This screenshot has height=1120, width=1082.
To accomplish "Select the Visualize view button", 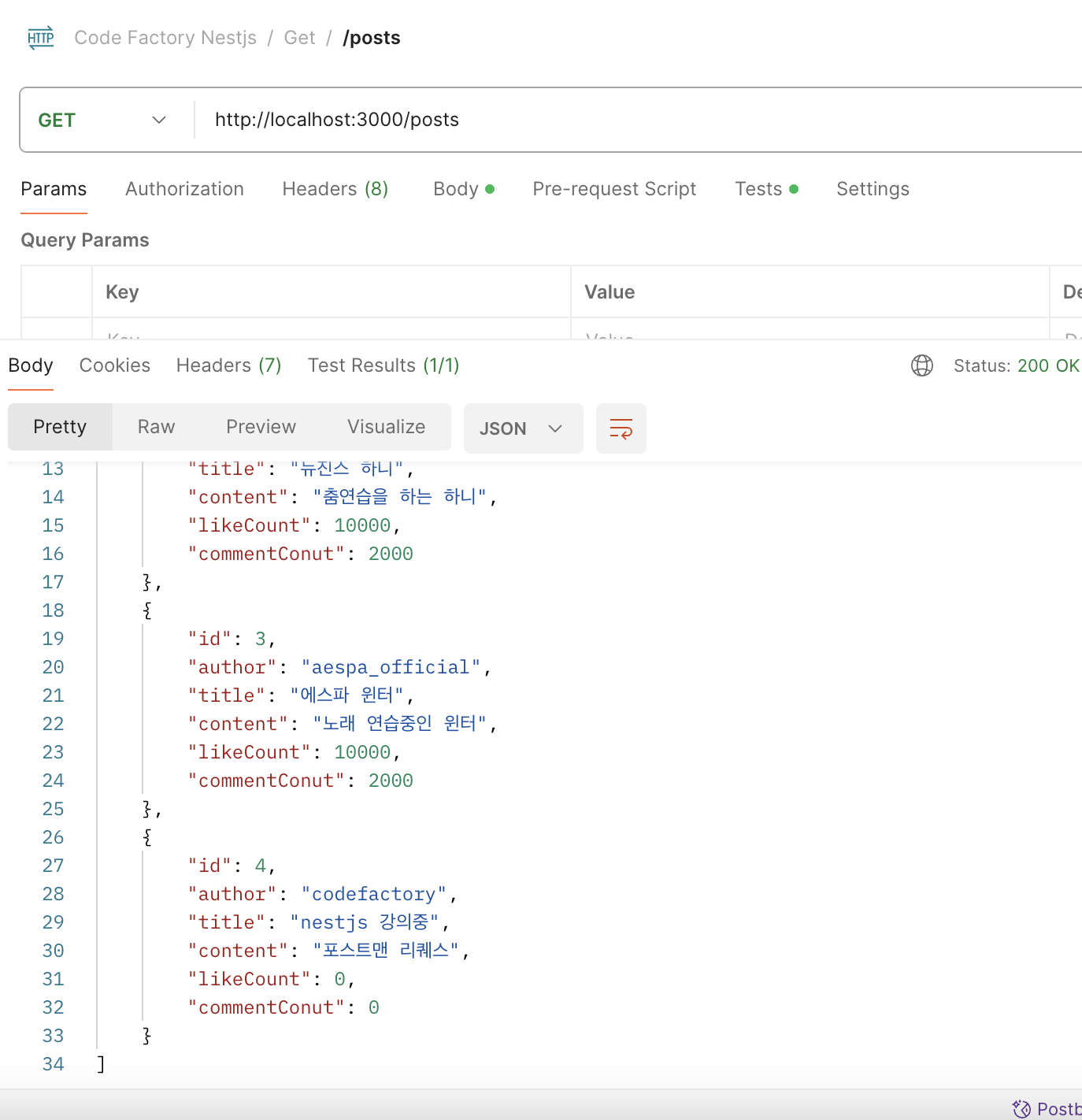I will pyautogui.click(x=386, y=427).
